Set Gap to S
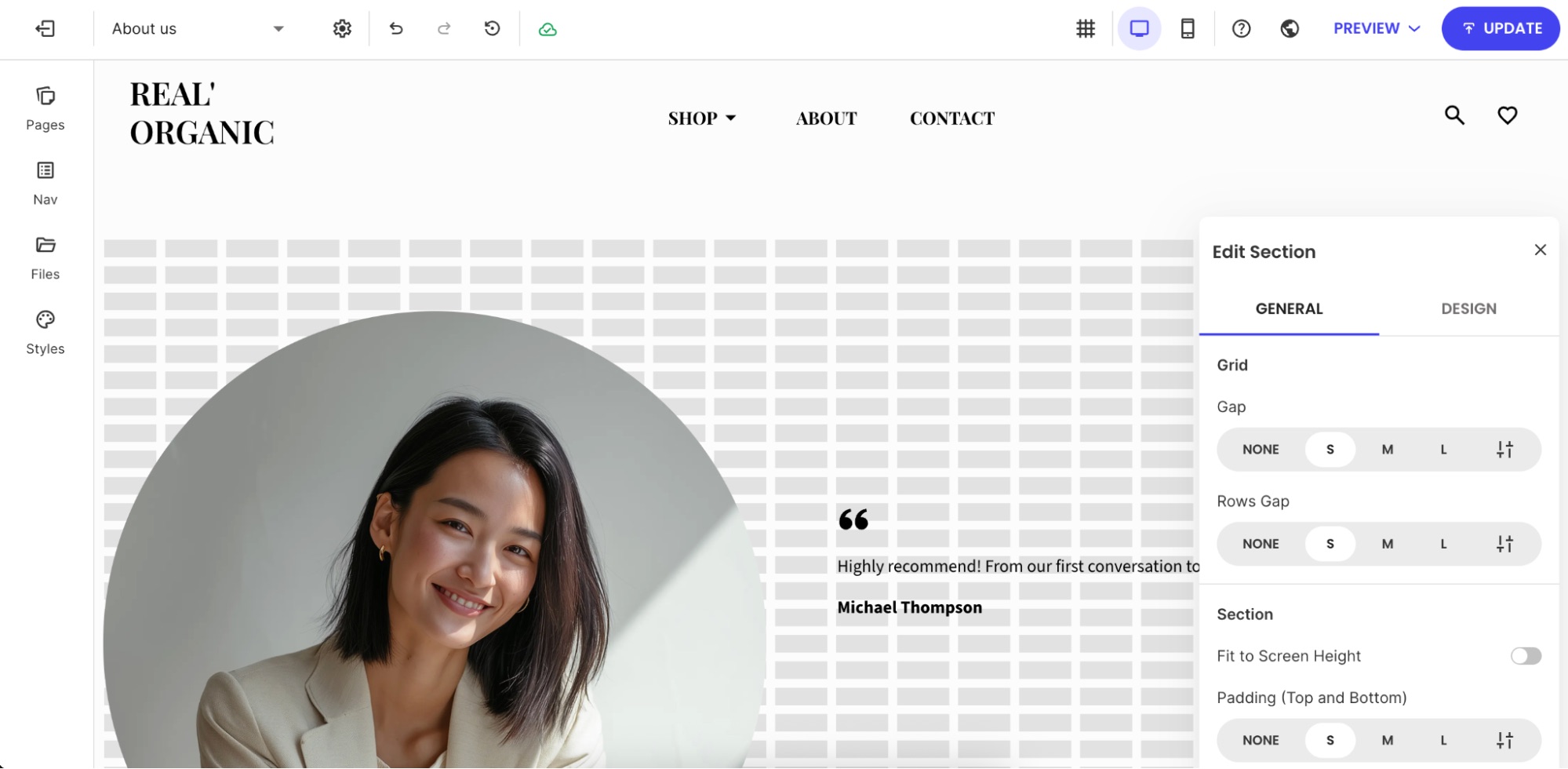 tap(1330, 450)
